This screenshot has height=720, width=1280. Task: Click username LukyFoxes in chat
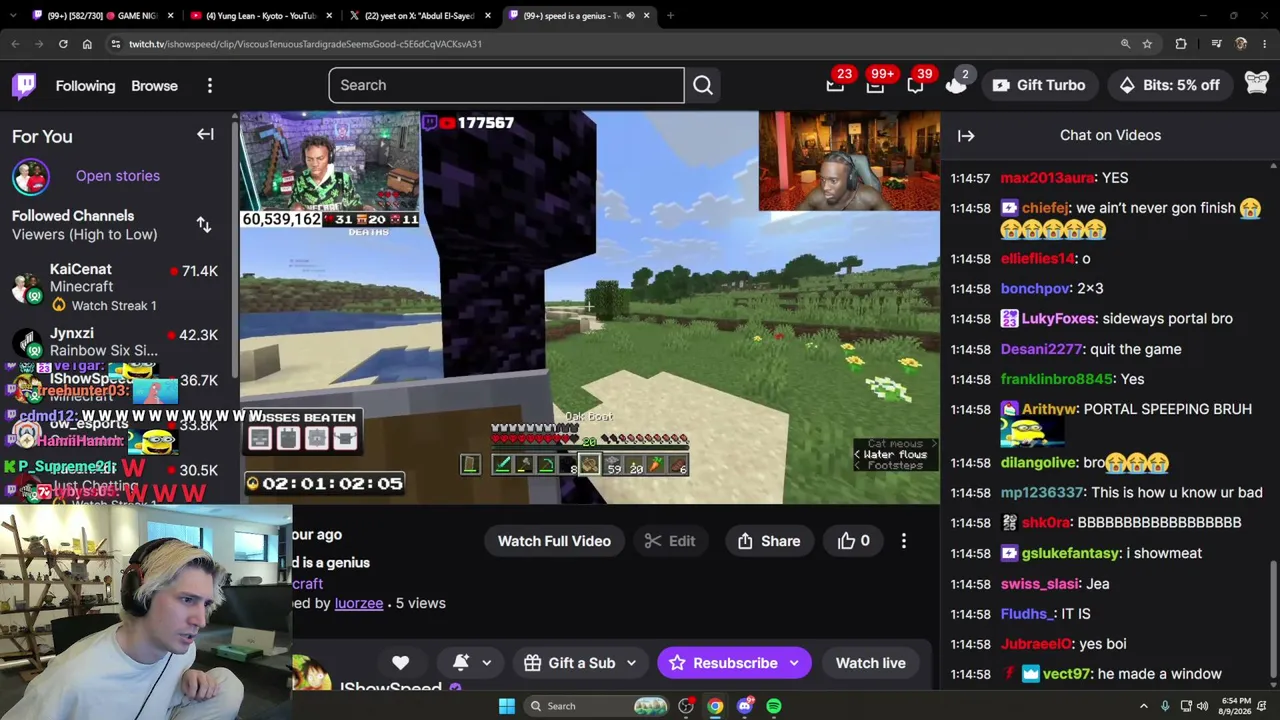[x=1058, y=318]
